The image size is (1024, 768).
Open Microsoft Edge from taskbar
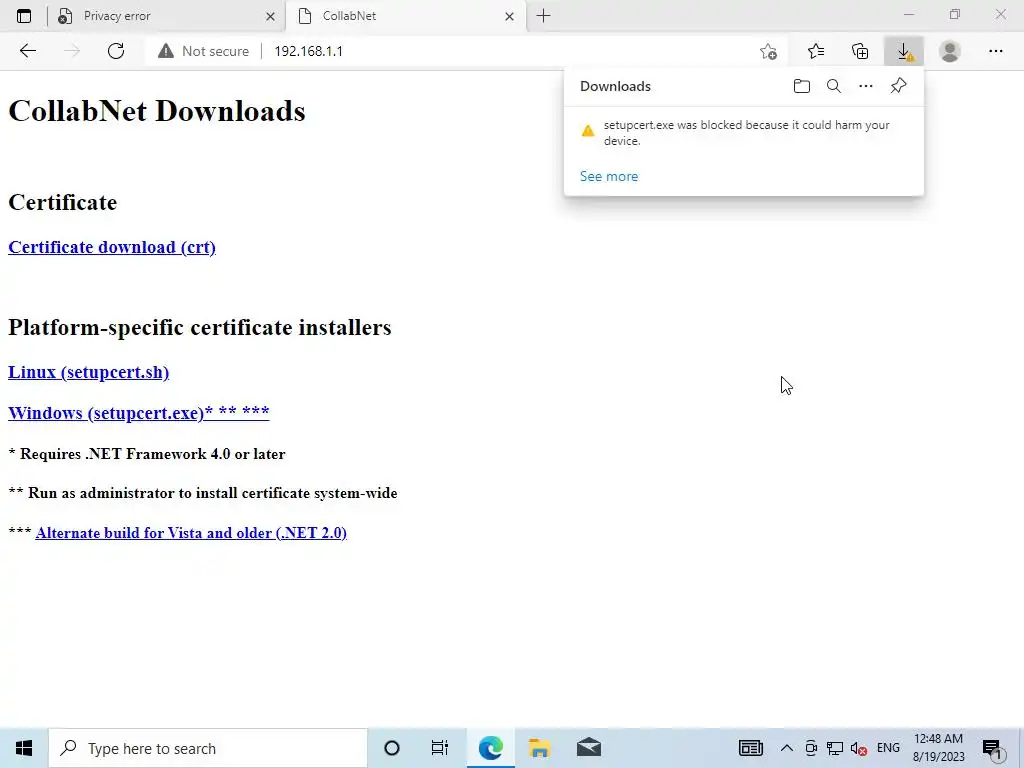490,748
